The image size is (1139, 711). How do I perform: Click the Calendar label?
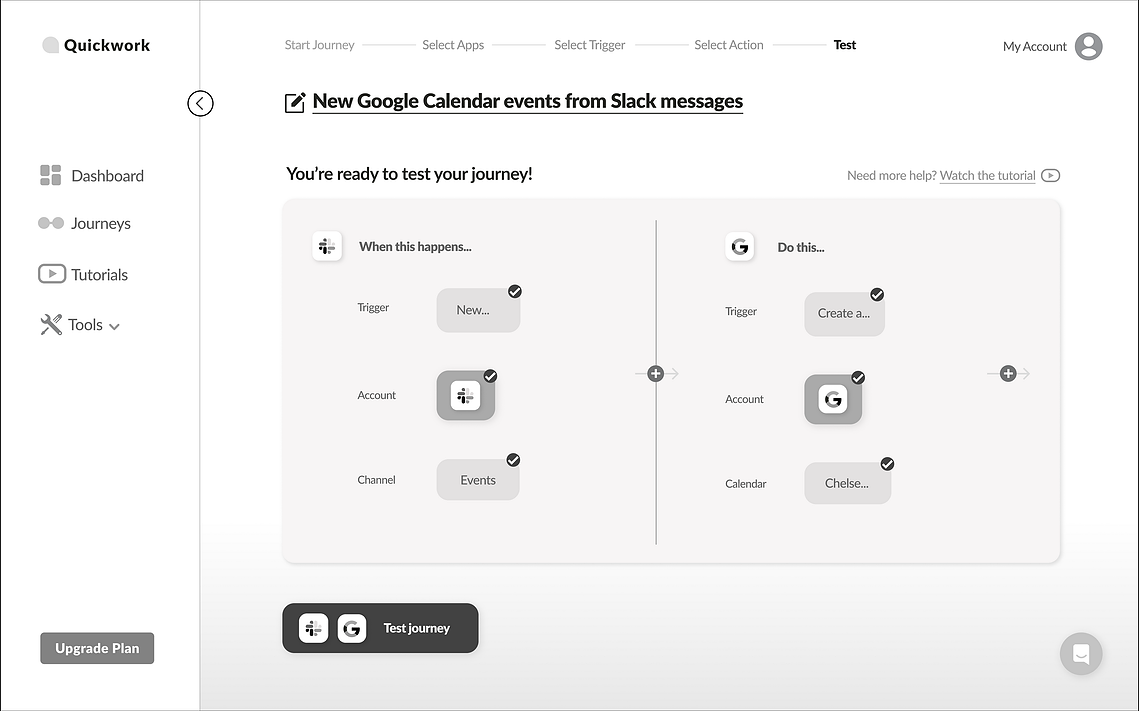[746, 484]
